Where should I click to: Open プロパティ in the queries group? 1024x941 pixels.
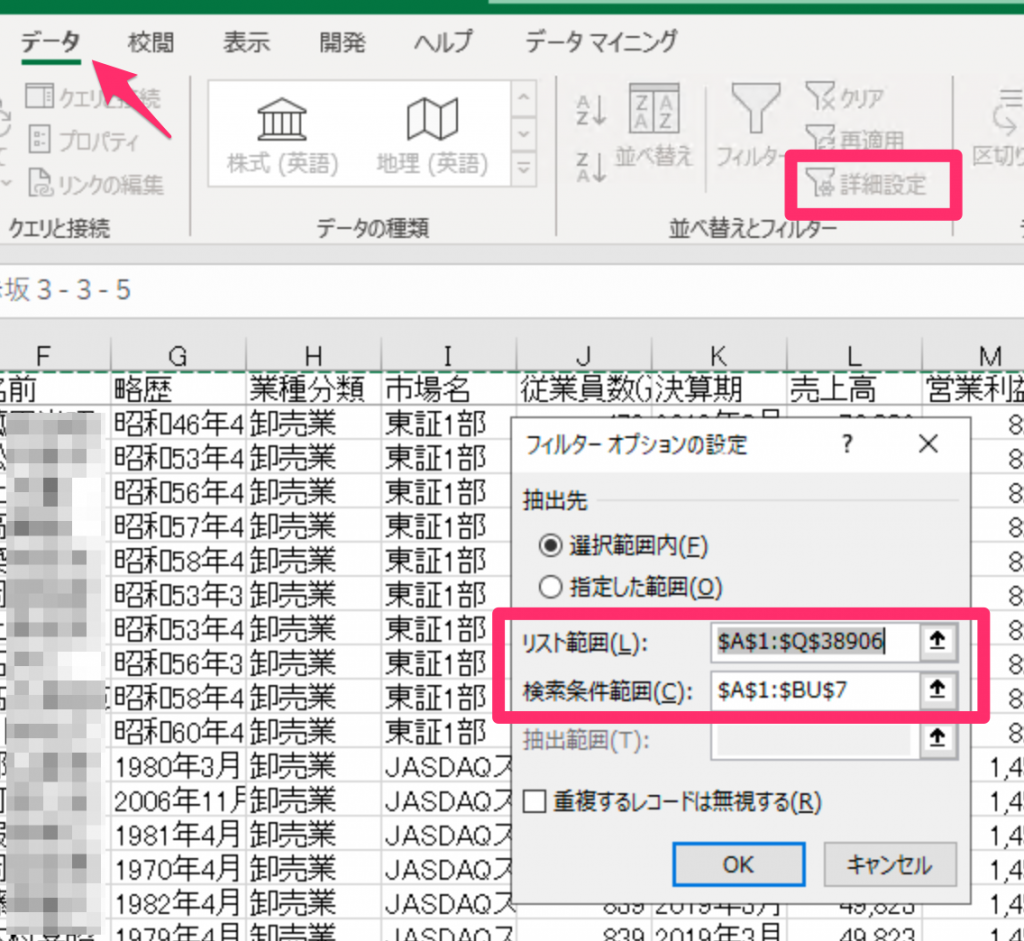[x=85, y=140]
